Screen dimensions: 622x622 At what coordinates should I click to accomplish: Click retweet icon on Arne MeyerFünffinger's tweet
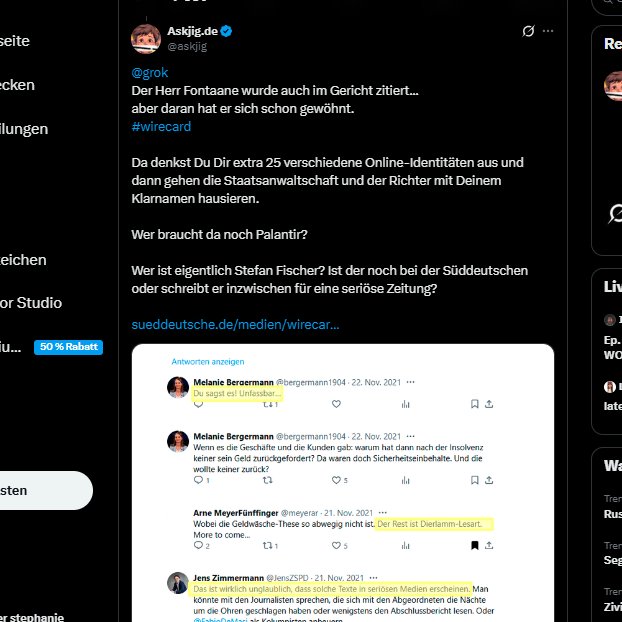click(268, 546)
